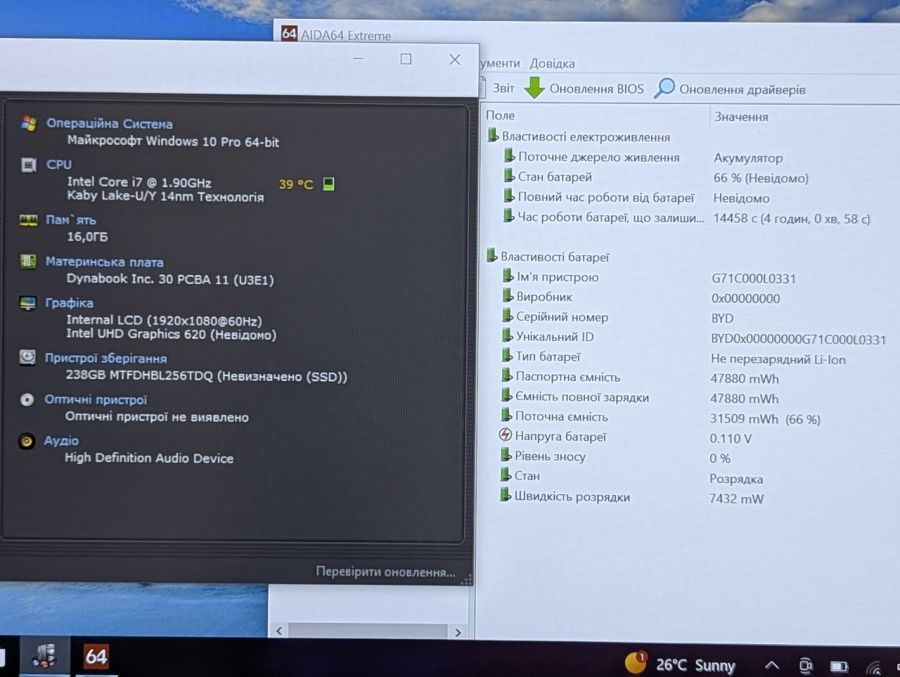Click the icon beside Серійний номер
Screen dimensions: 900x677
pyautogui.click(x=507, y=316)
